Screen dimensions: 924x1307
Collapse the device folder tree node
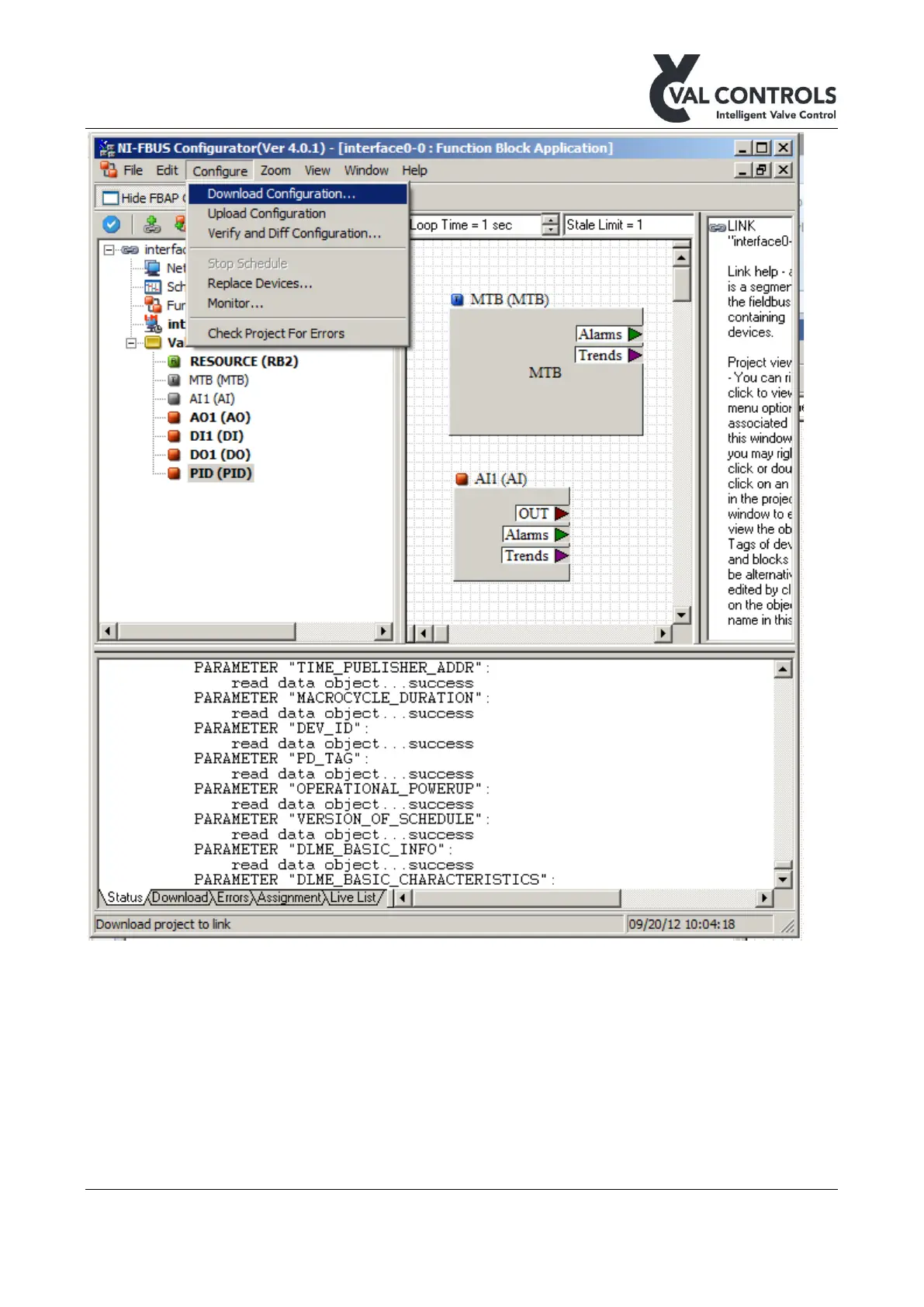(131, 343)
